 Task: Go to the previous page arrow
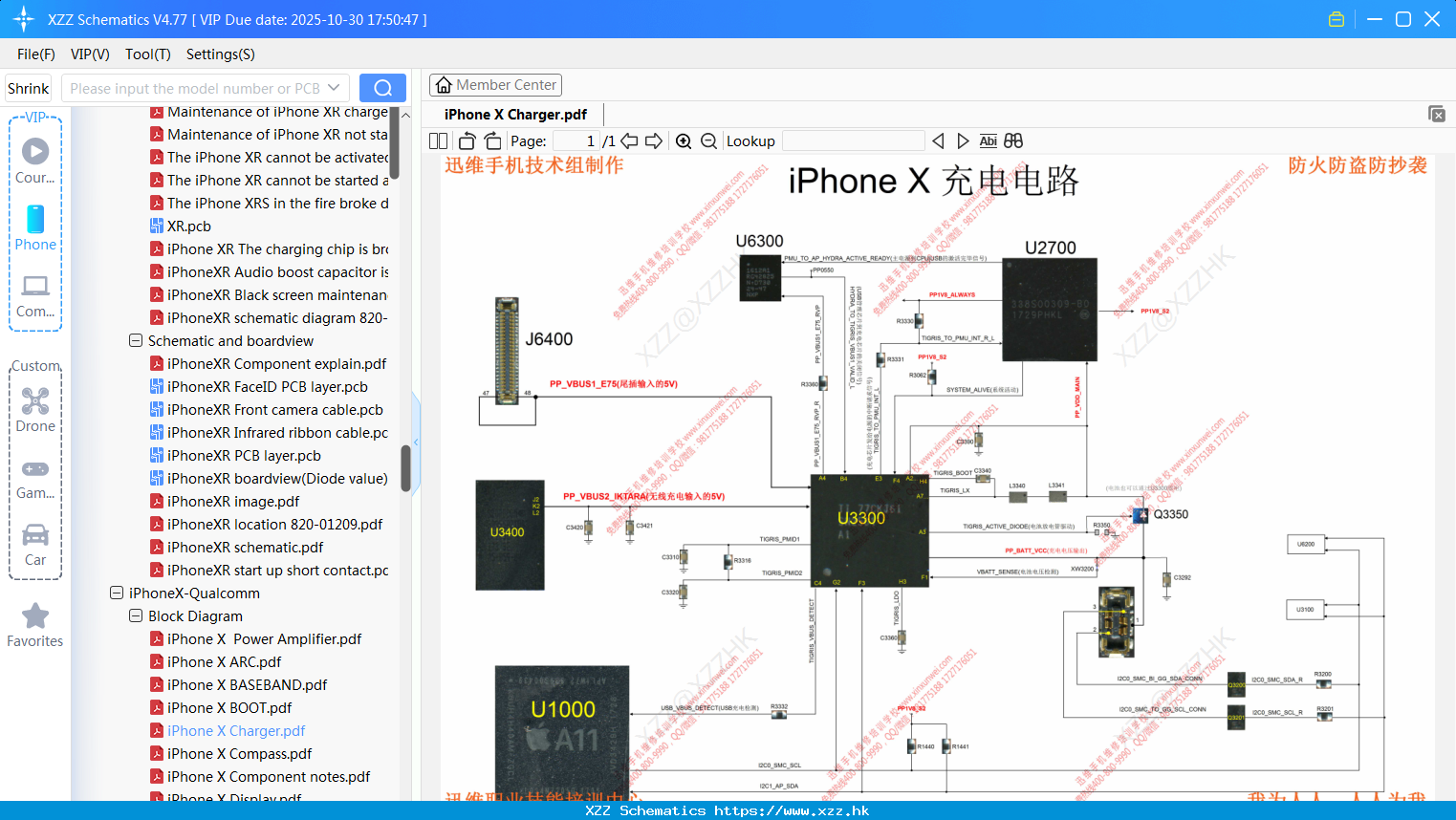(629, 140)
